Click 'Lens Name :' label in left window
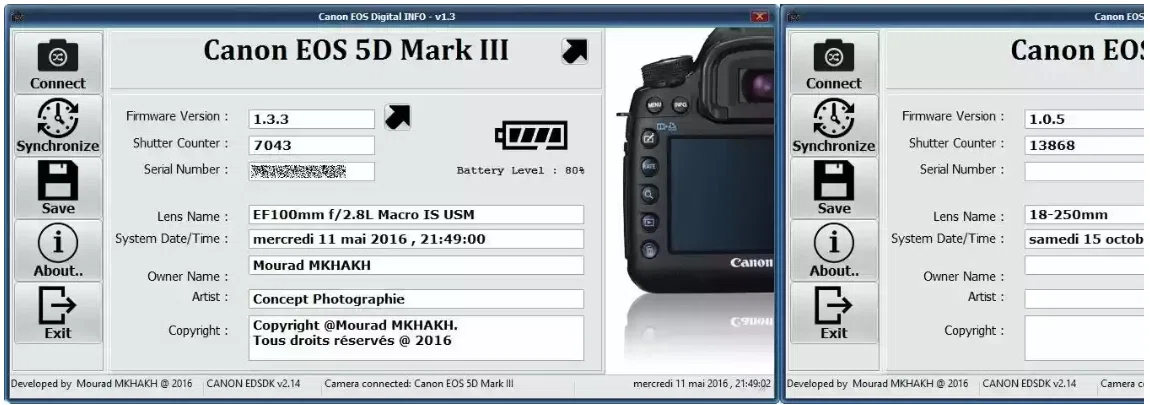This screenshot has height=405, width=1150. click(192, 216)
